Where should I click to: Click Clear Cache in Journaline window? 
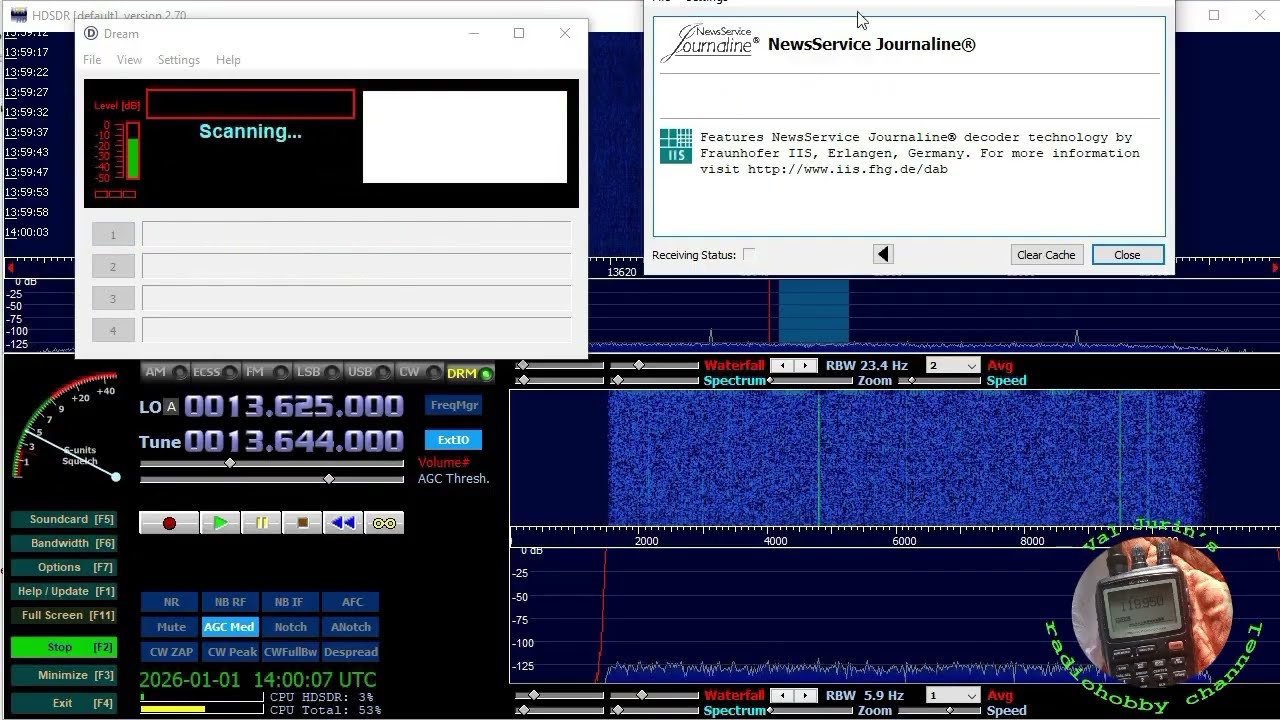click(1046, 255)
